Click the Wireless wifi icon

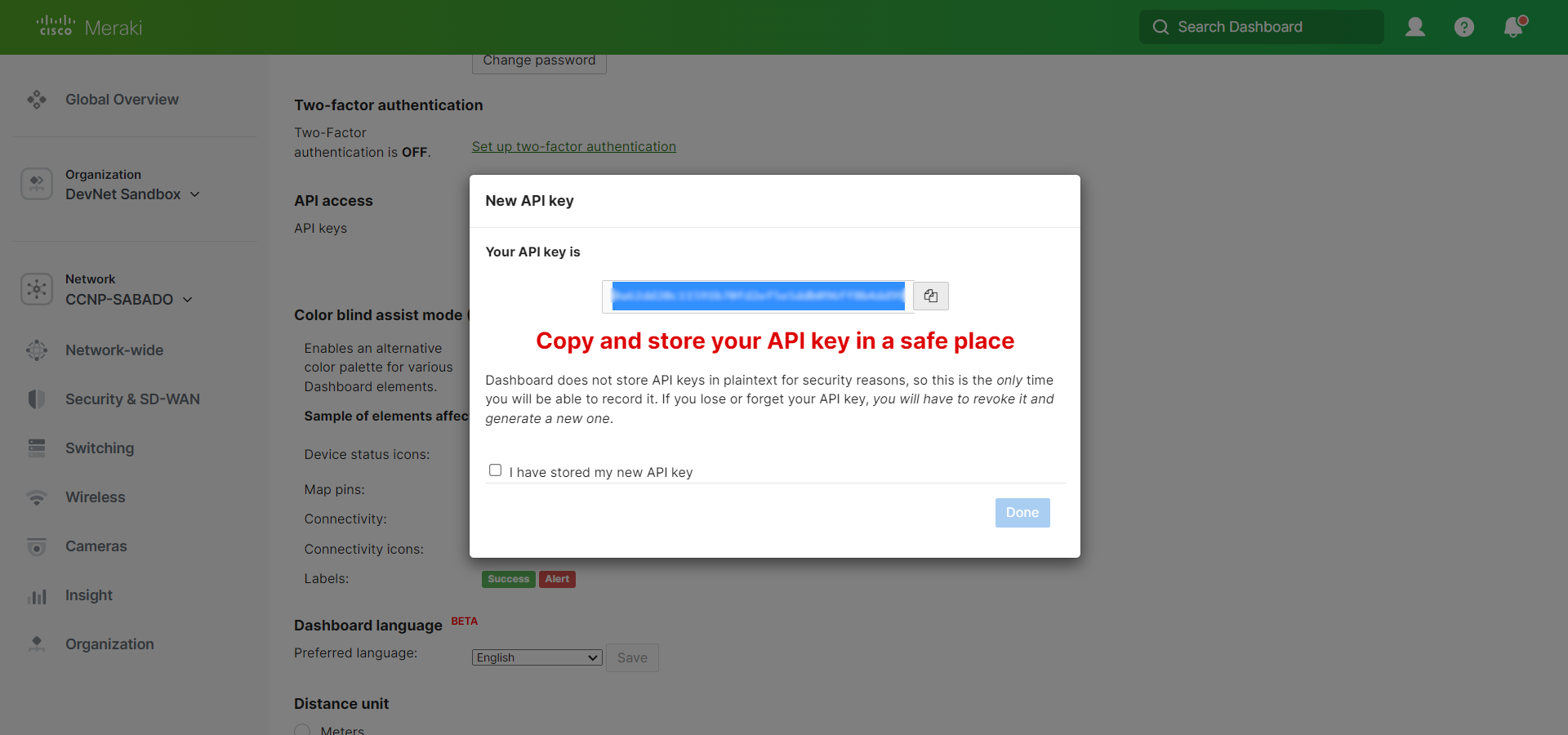pos(37,497)
